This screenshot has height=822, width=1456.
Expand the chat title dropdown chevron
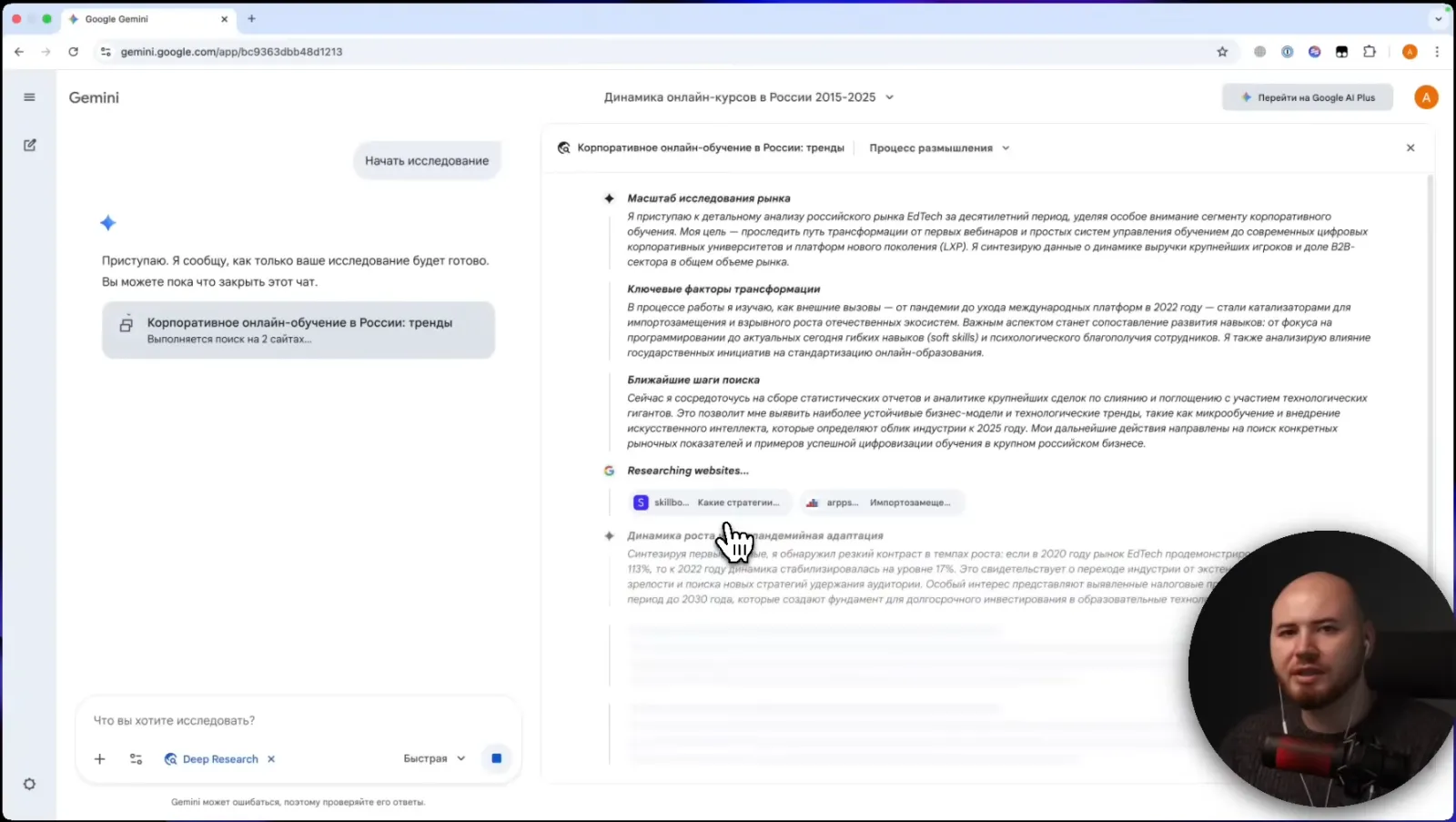889,97
